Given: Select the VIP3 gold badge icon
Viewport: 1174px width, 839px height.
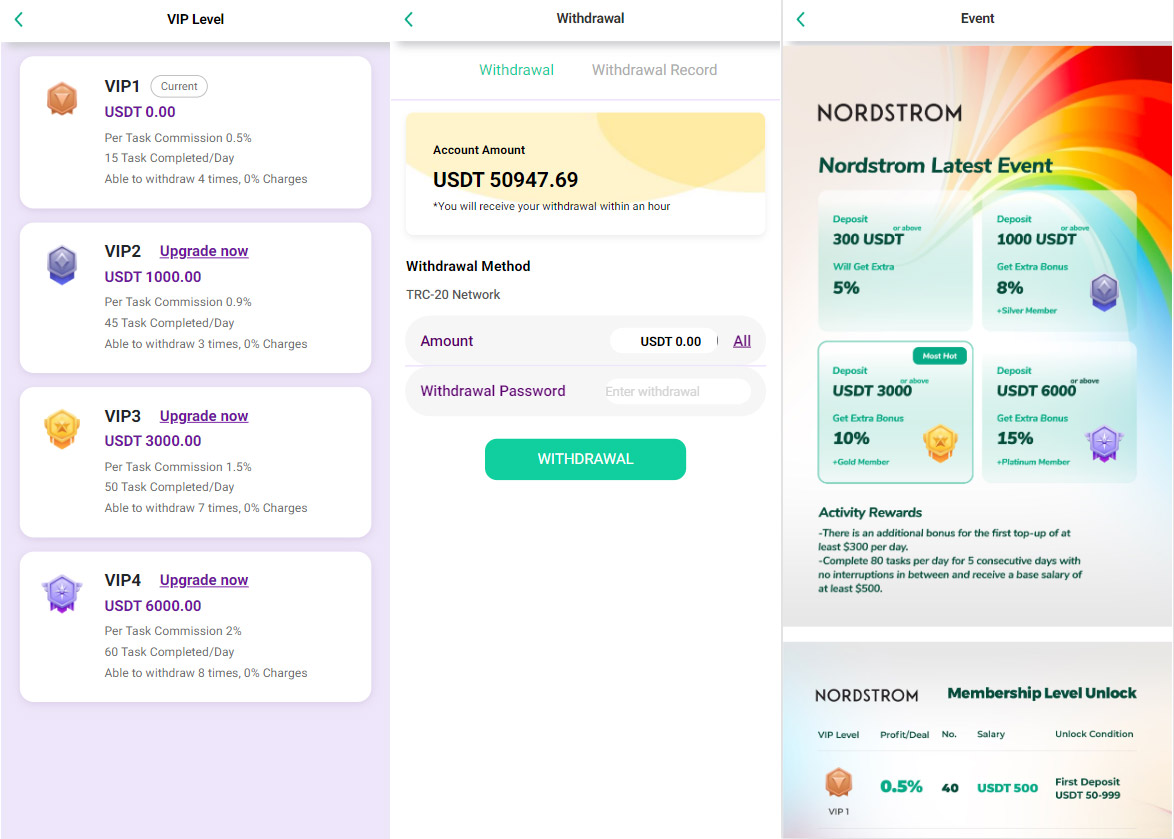Looking at the screenshot, I should click(x=62, y=429).
